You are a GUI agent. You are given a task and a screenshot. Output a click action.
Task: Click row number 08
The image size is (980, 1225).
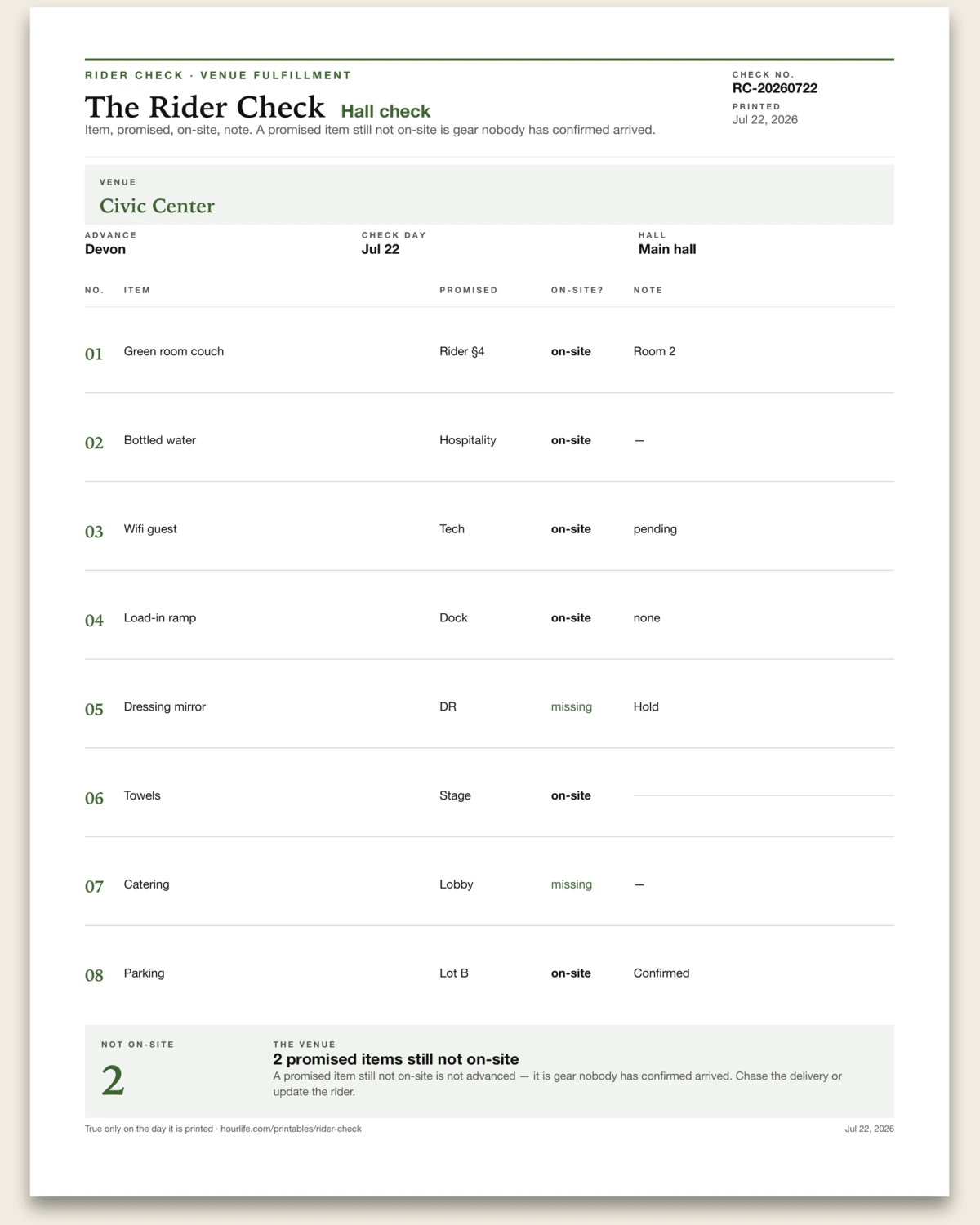(x=94, y=976)
